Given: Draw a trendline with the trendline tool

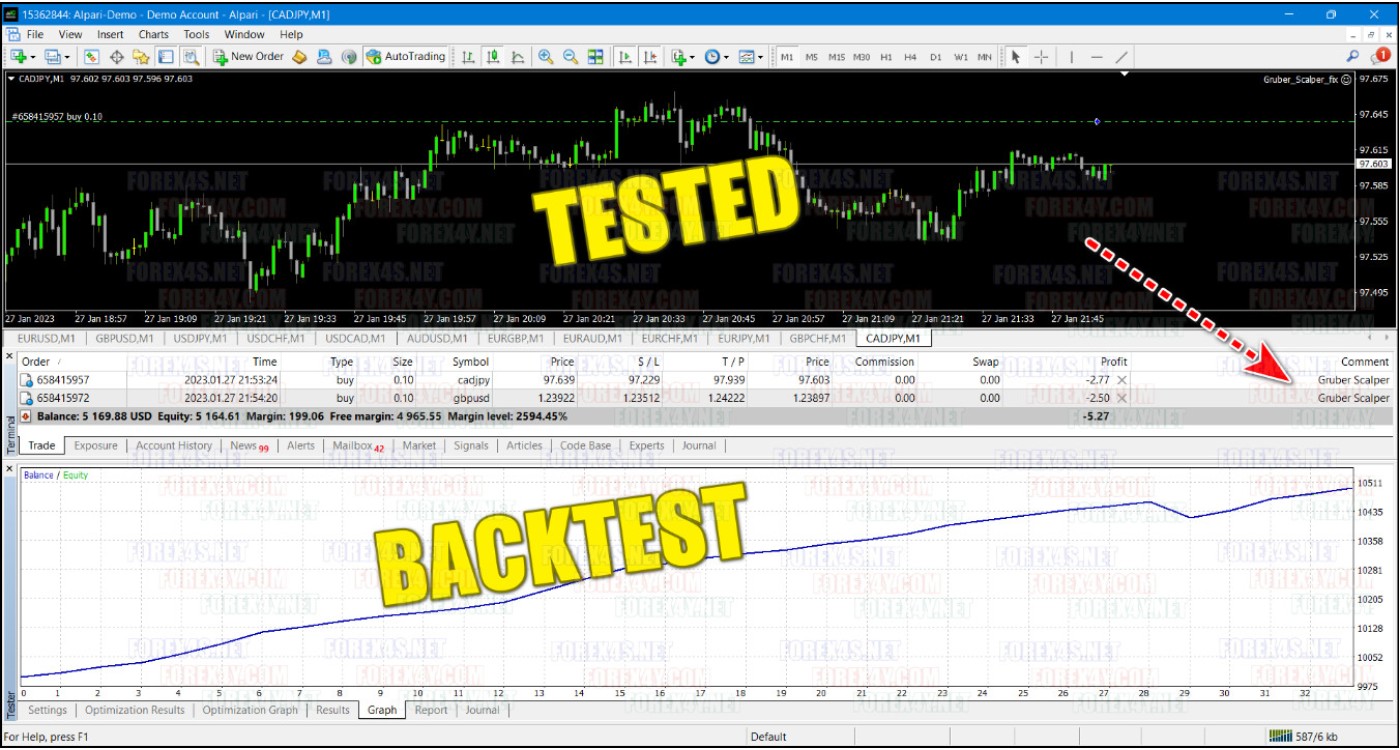Looking at the screenshot, I should (x=1121, y=57).
